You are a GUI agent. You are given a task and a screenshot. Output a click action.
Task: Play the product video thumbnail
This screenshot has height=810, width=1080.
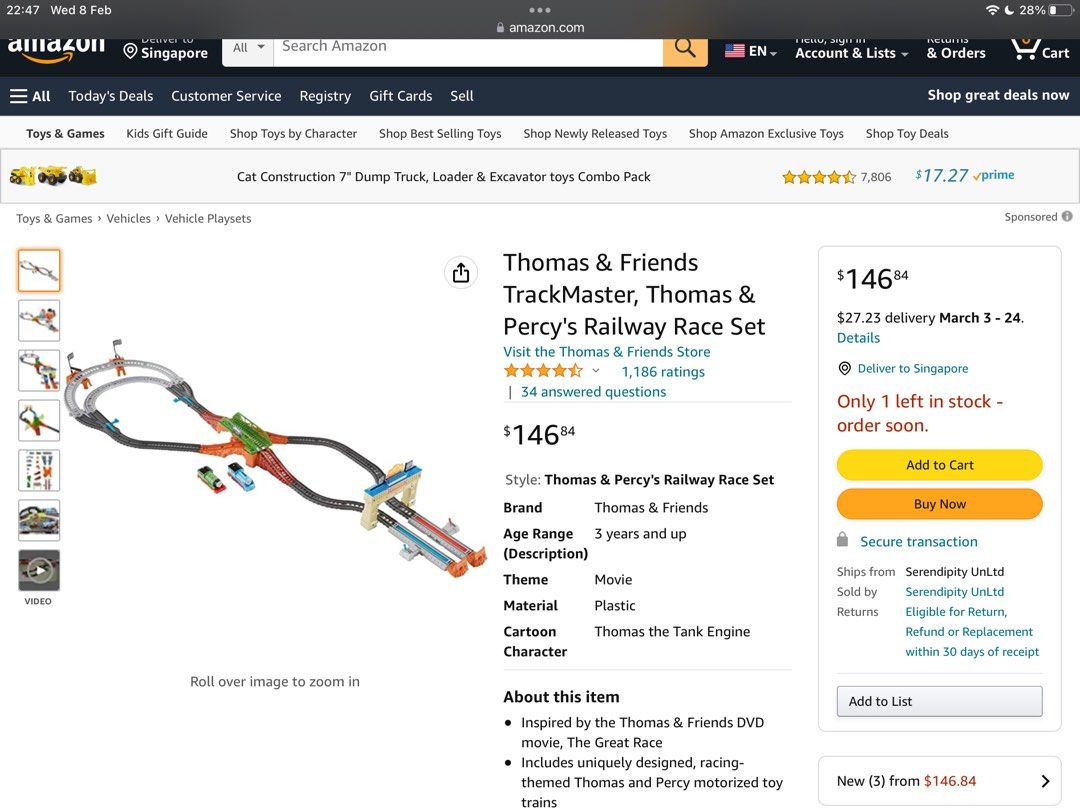tap(38, 572)
